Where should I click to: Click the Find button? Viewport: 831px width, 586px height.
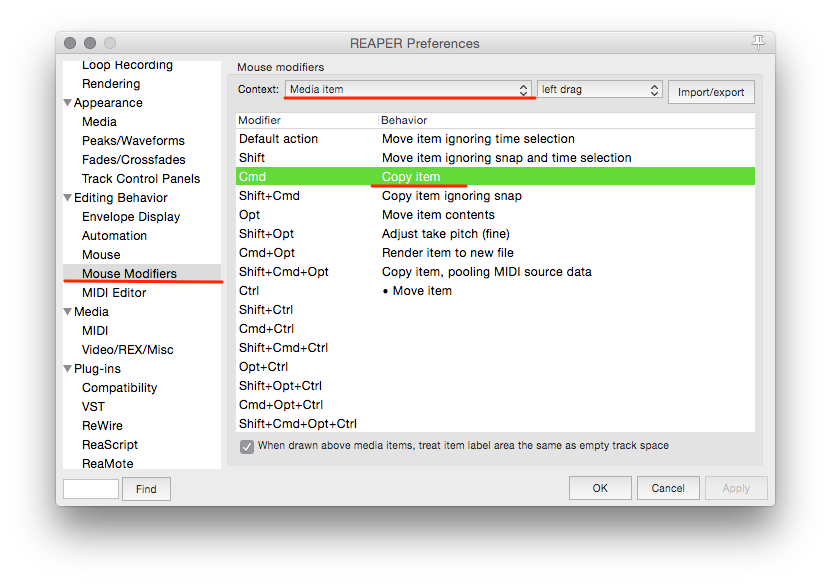146,489
